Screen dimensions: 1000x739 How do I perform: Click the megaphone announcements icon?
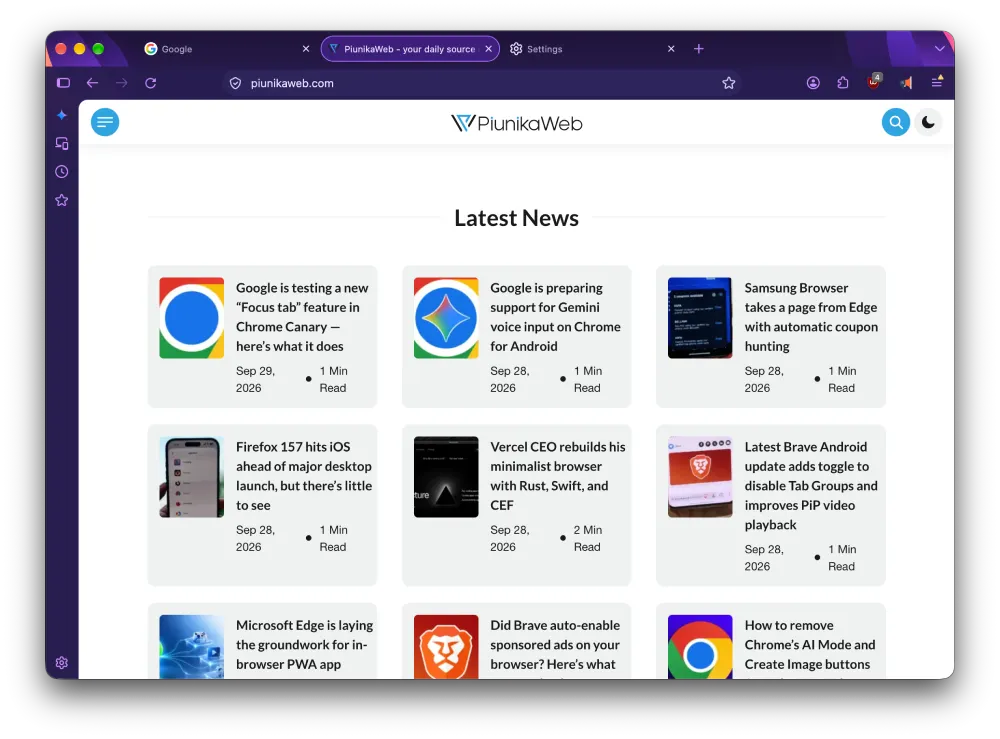pyautogui.click(x=906, y=83)
